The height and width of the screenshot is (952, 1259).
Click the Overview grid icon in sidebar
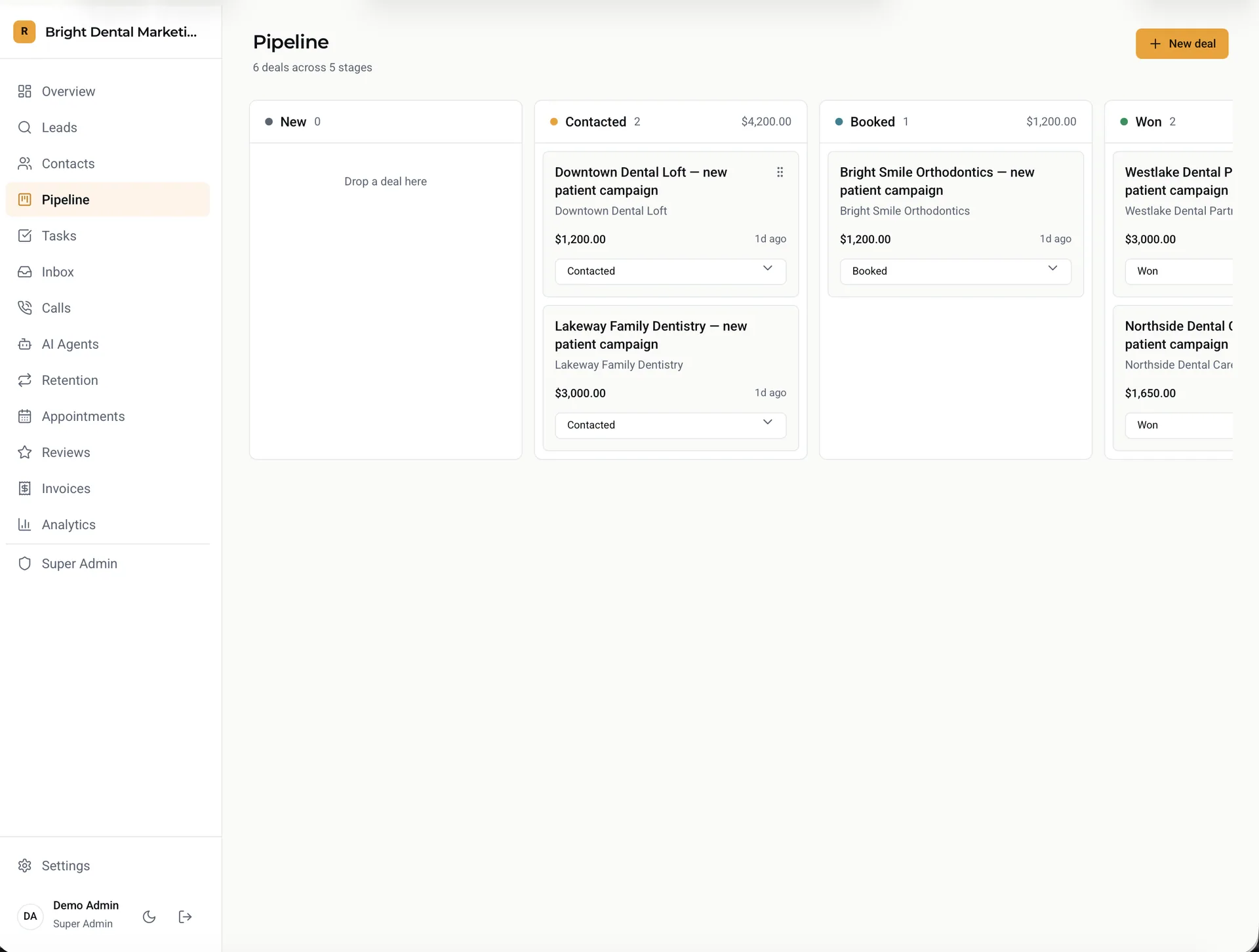click(x=25, y=91)
